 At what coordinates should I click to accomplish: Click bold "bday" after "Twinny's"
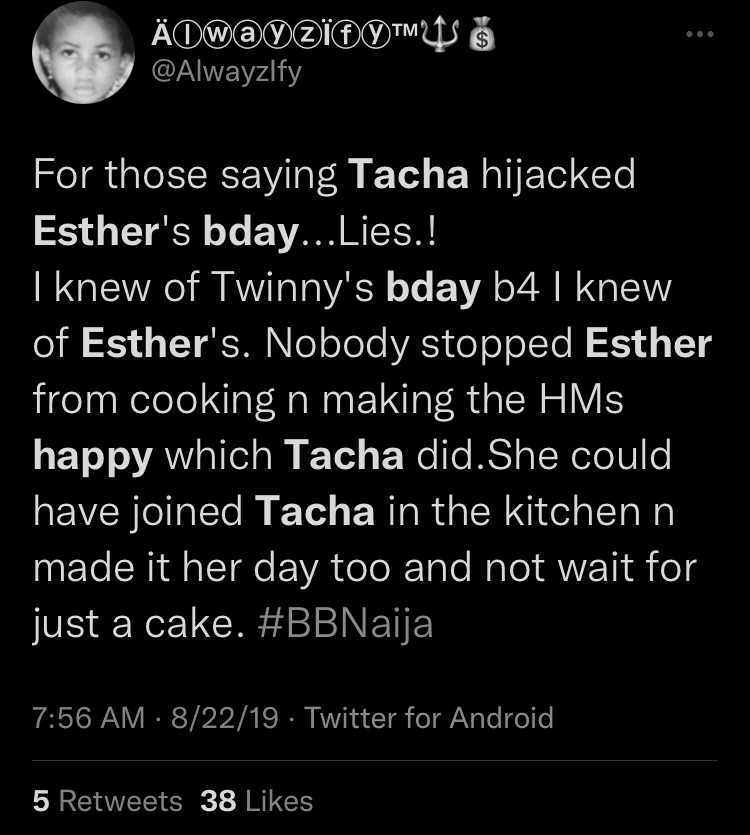pyautogui.click(x=433, y=288)
